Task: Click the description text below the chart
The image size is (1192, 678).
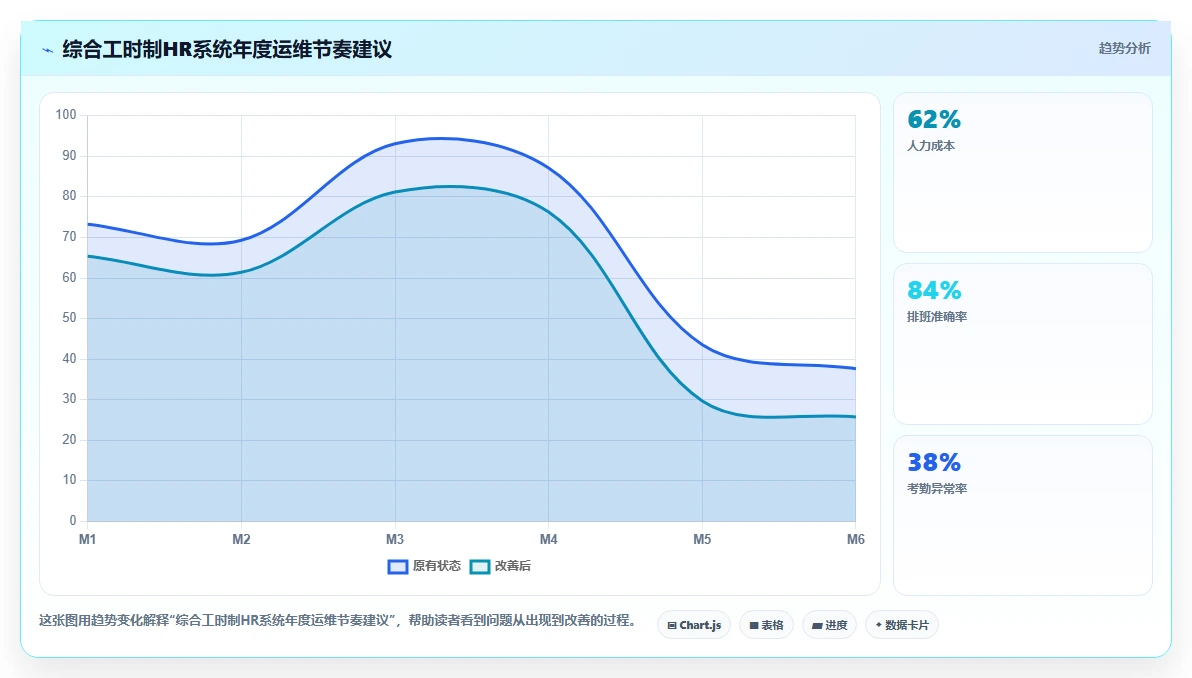Action: click(338, 620)
